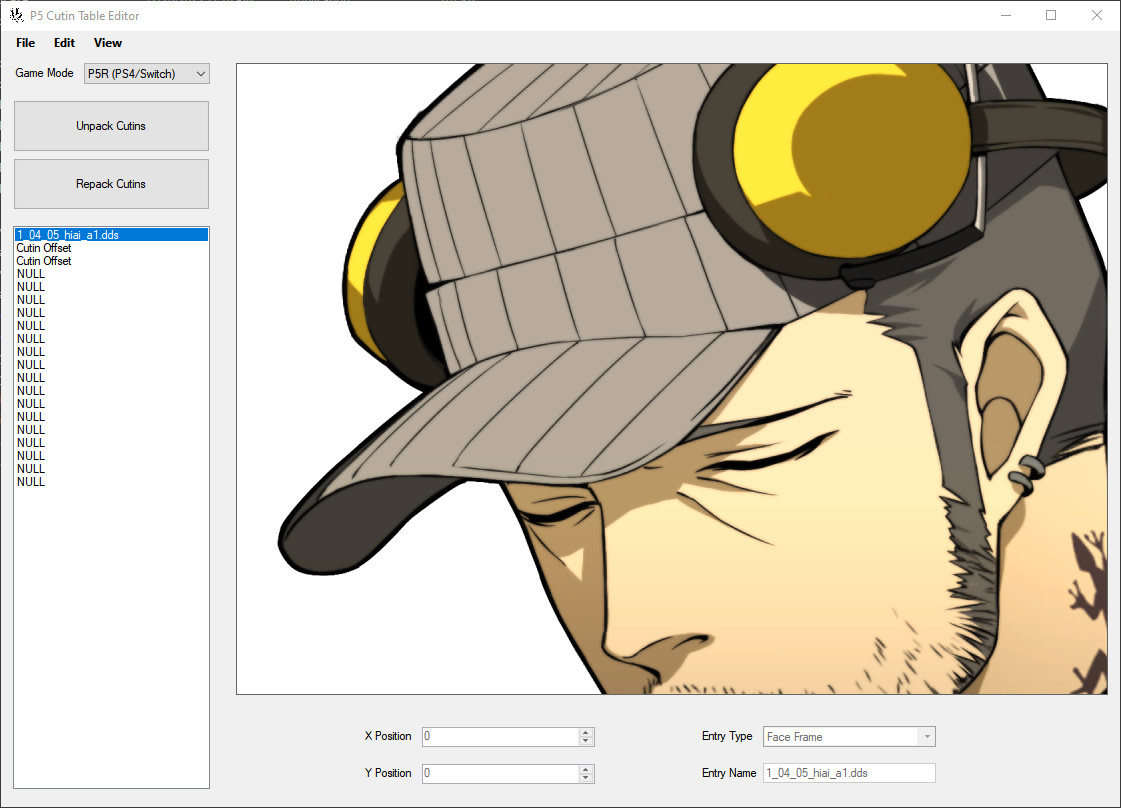This screenshot has height=808, width=1121.
Task: Select the first NULL entry in the list
Action: click(30, 273)
